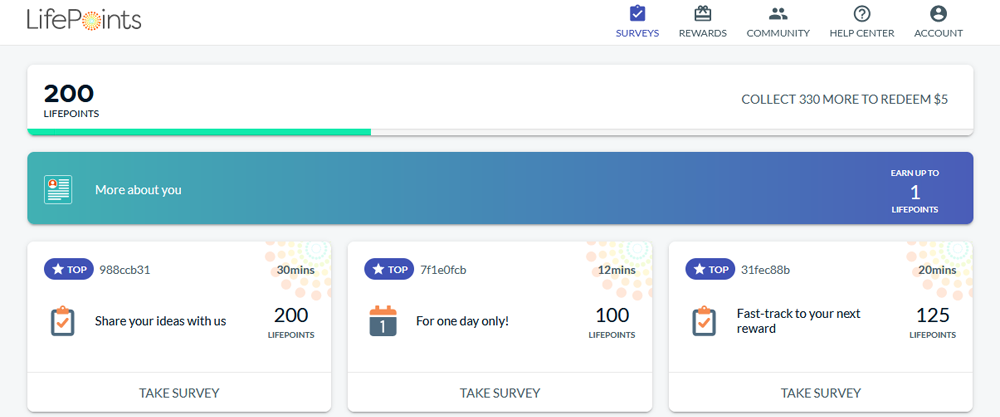The width and height of the screenshot is (1000, 417).
Task: Open the Surveys clipboard icon
Action: pos(637,13)
